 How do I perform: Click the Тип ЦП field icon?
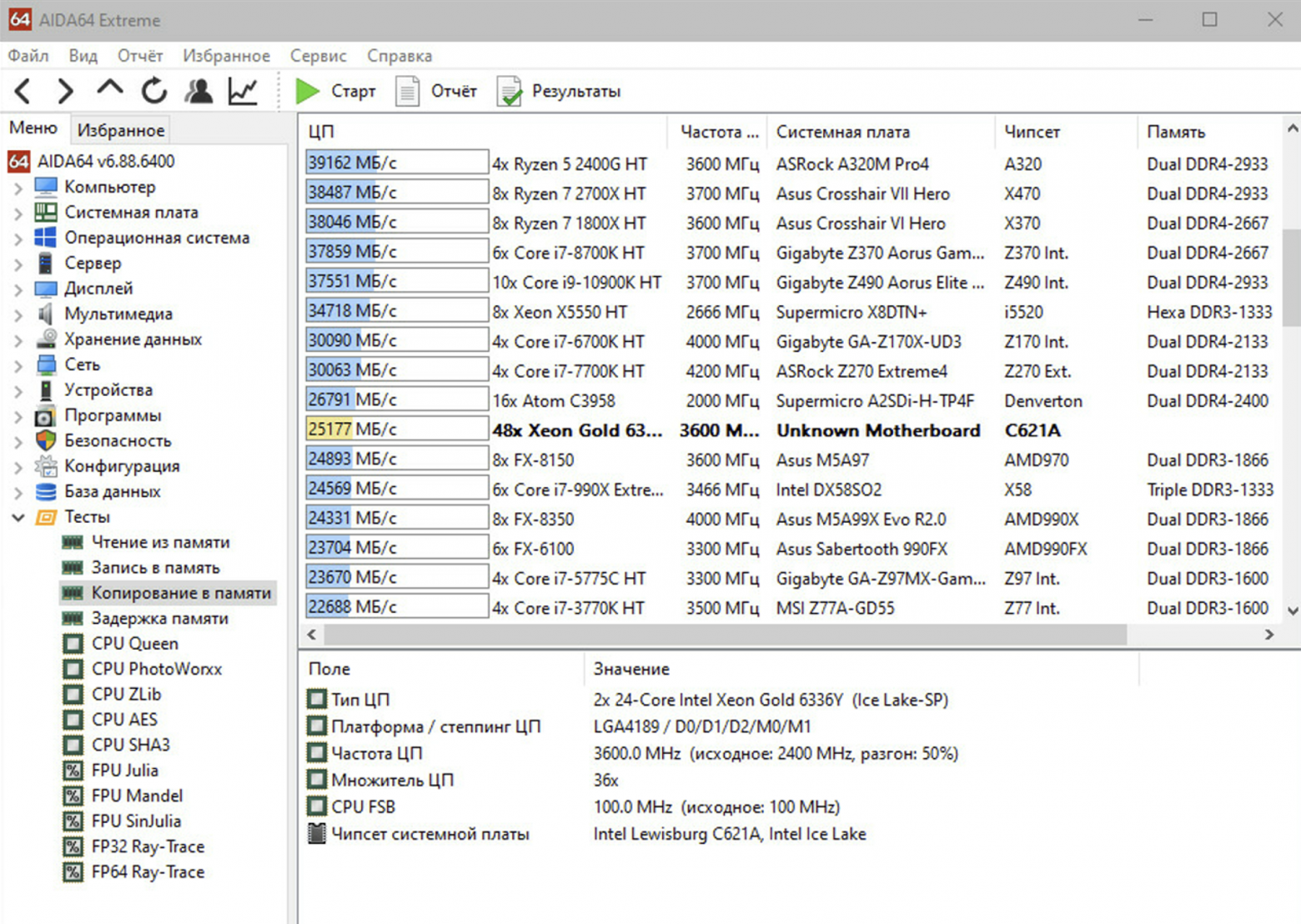[317, 700]
